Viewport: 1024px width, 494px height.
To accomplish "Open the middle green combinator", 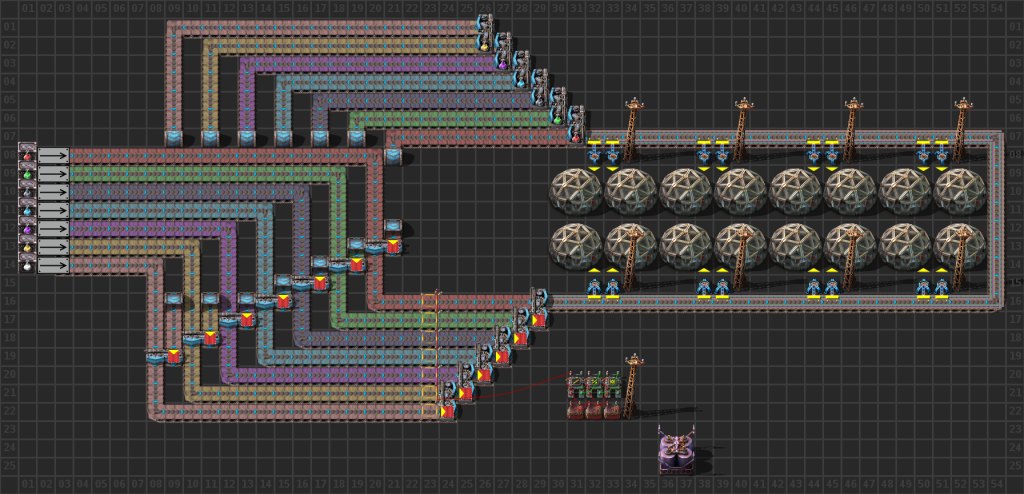I will click(594, 384).
